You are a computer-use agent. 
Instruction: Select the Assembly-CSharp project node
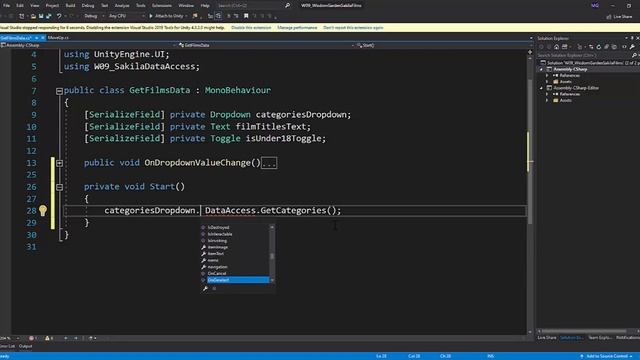pyautogui.click(x=570, y=69)
